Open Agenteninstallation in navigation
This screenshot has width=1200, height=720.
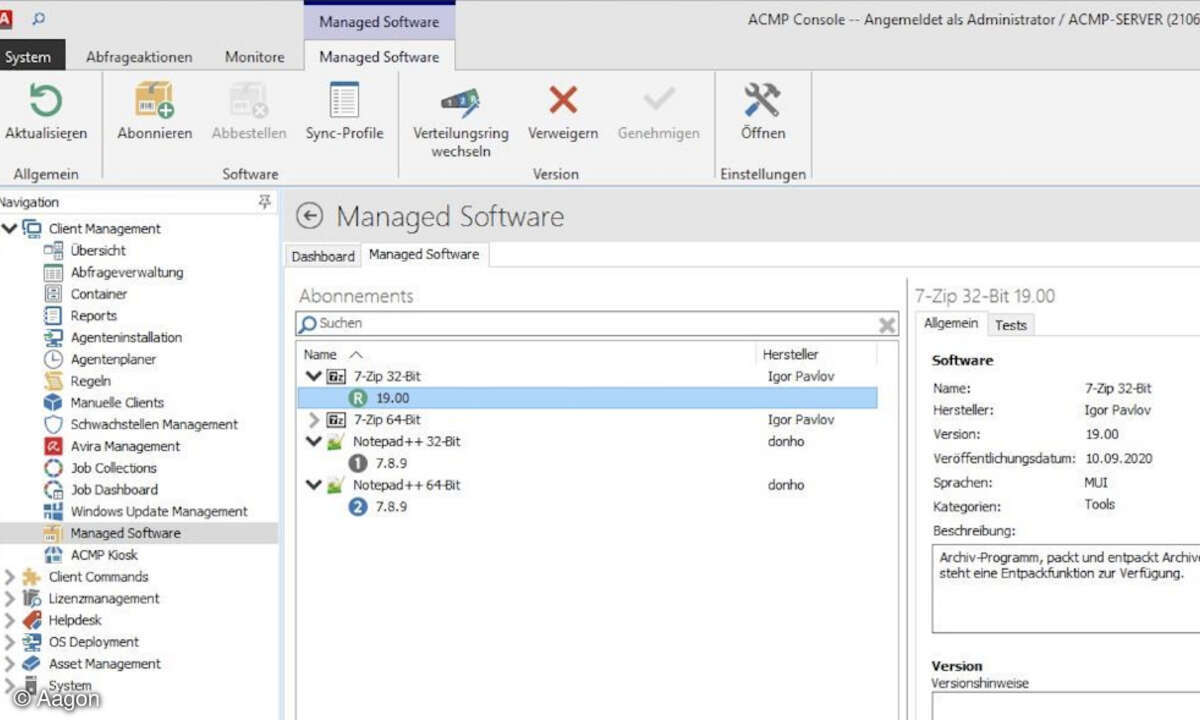click(x=126, y=337)
